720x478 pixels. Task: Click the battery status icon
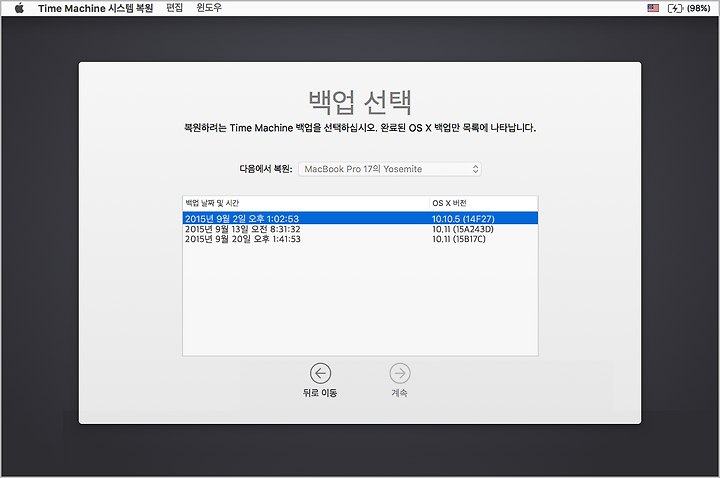pyautogui.click(x=675, y=8)
